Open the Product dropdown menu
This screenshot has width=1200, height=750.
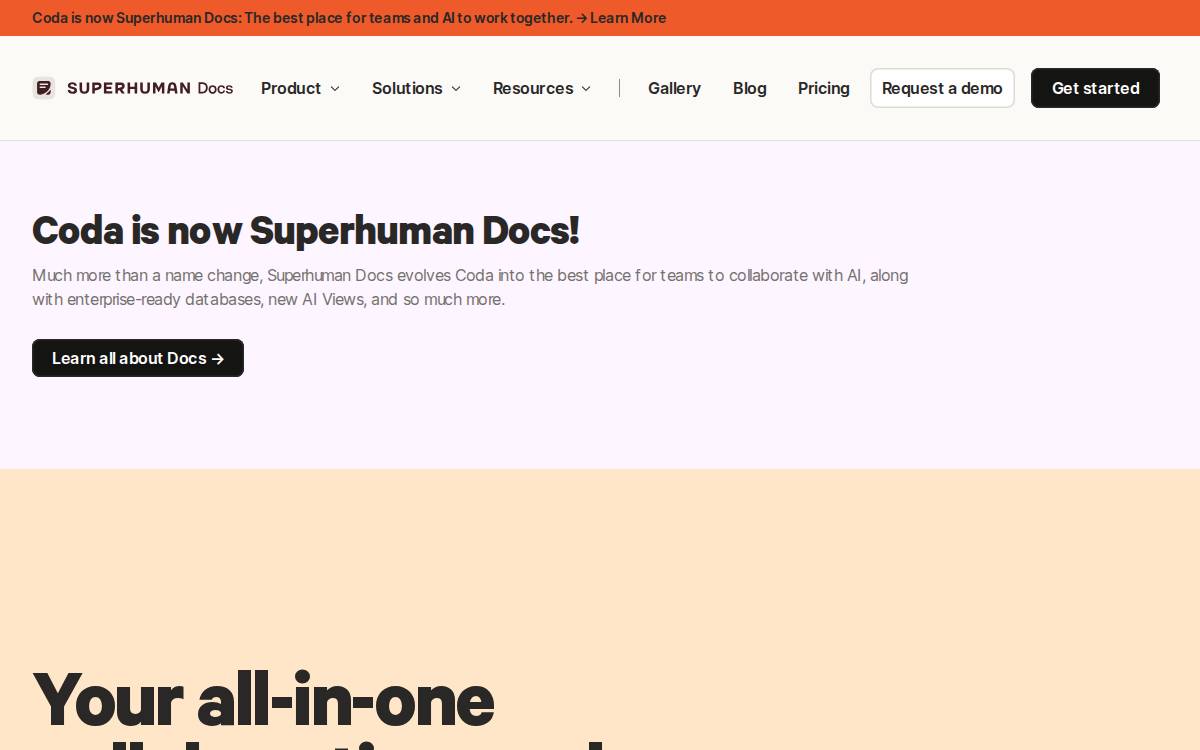(300, 88)
